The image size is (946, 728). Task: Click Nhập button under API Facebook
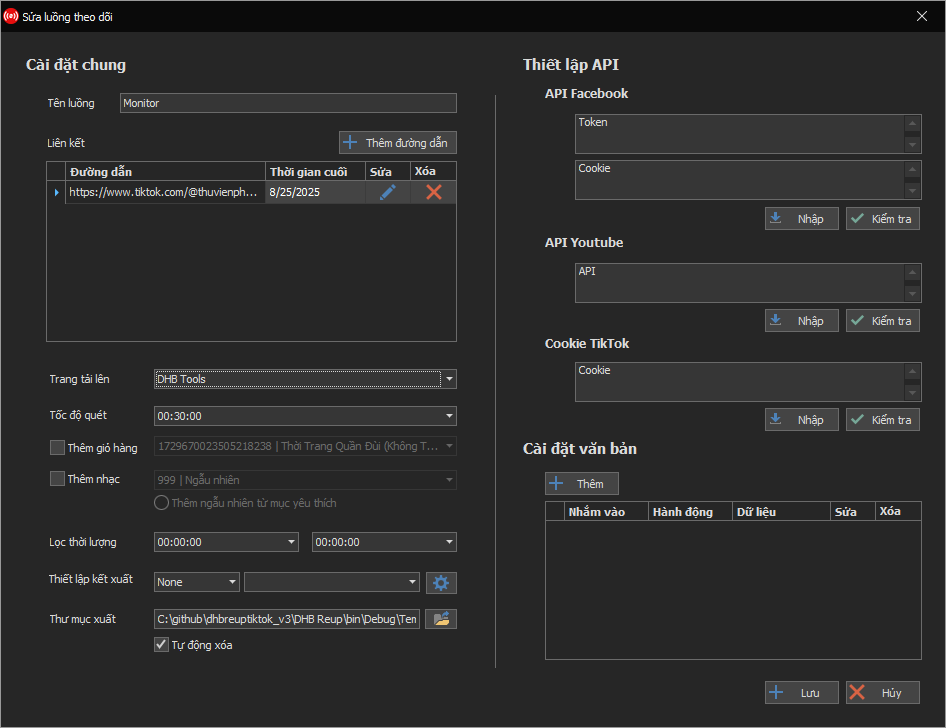click(x=802, y=219)
